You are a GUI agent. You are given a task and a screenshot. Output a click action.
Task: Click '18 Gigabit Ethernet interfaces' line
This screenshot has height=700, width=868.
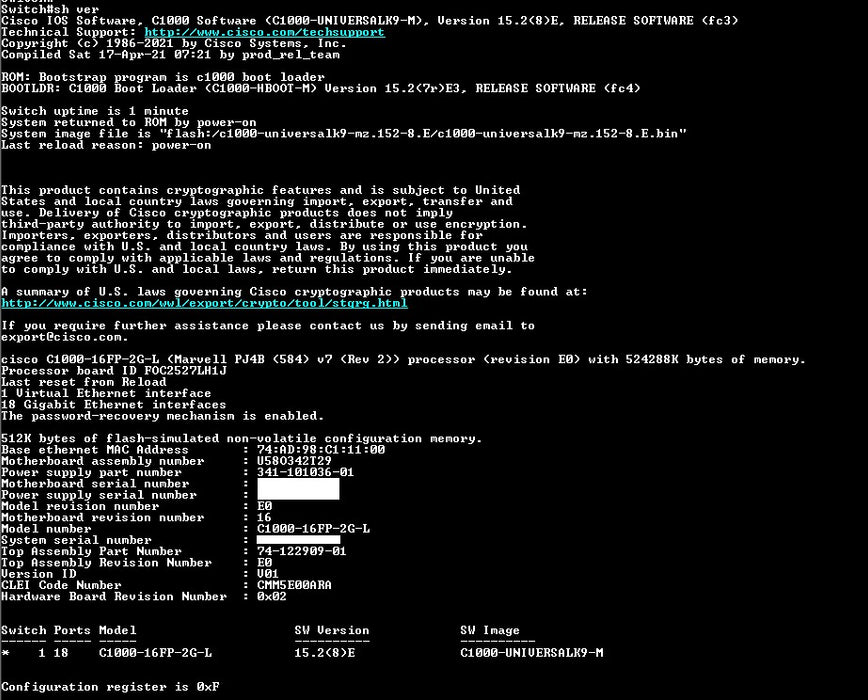(x=113, y=405)
